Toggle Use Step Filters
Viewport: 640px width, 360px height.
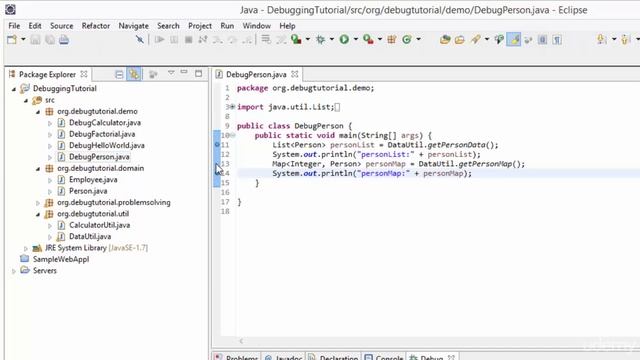click(x=281, y=40)
